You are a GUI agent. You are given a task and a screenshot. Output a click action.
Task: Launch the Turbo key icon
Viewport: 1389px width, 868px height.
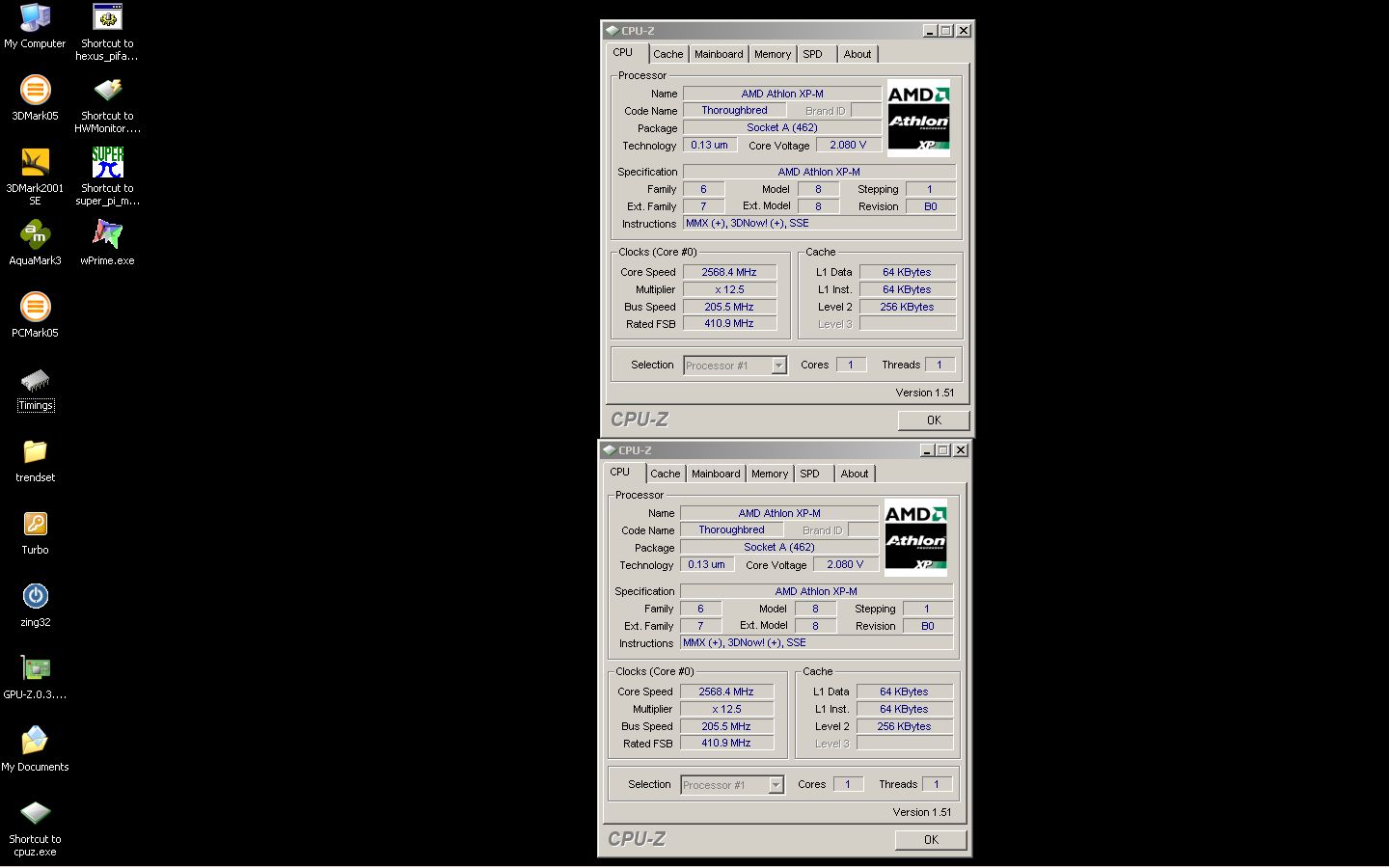[x=35, y=533]
